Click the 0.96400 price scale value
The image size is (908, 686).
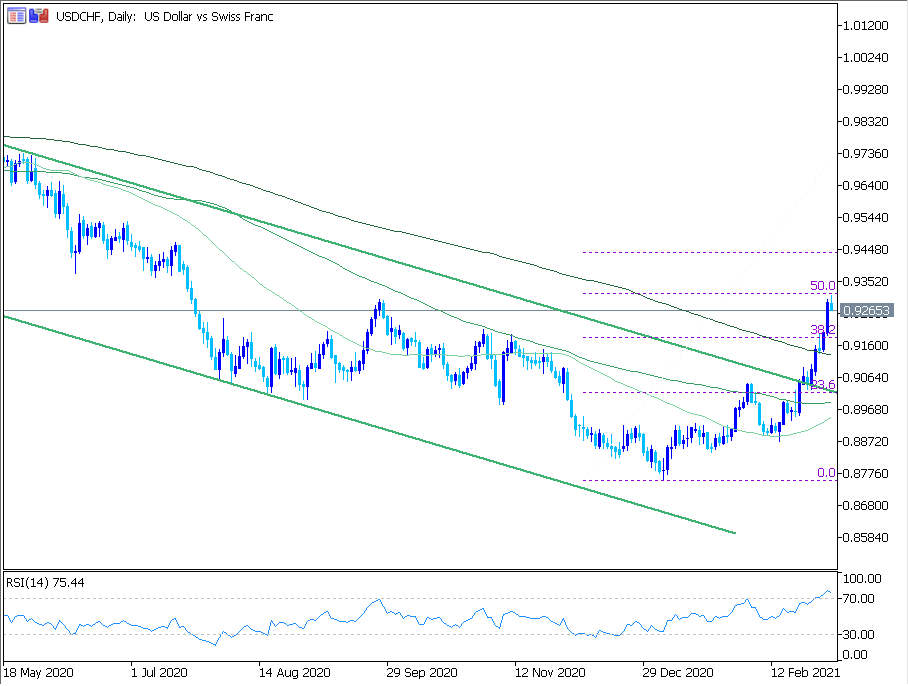866,186
